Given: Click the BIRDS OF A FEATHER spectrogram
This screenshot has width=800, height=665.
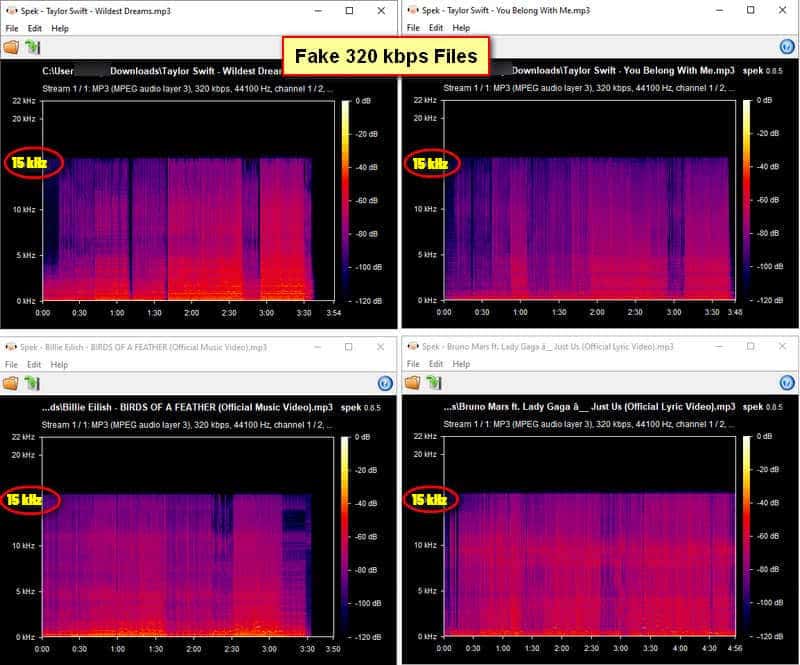Looking at the screenshot, I should coord(188,537).
